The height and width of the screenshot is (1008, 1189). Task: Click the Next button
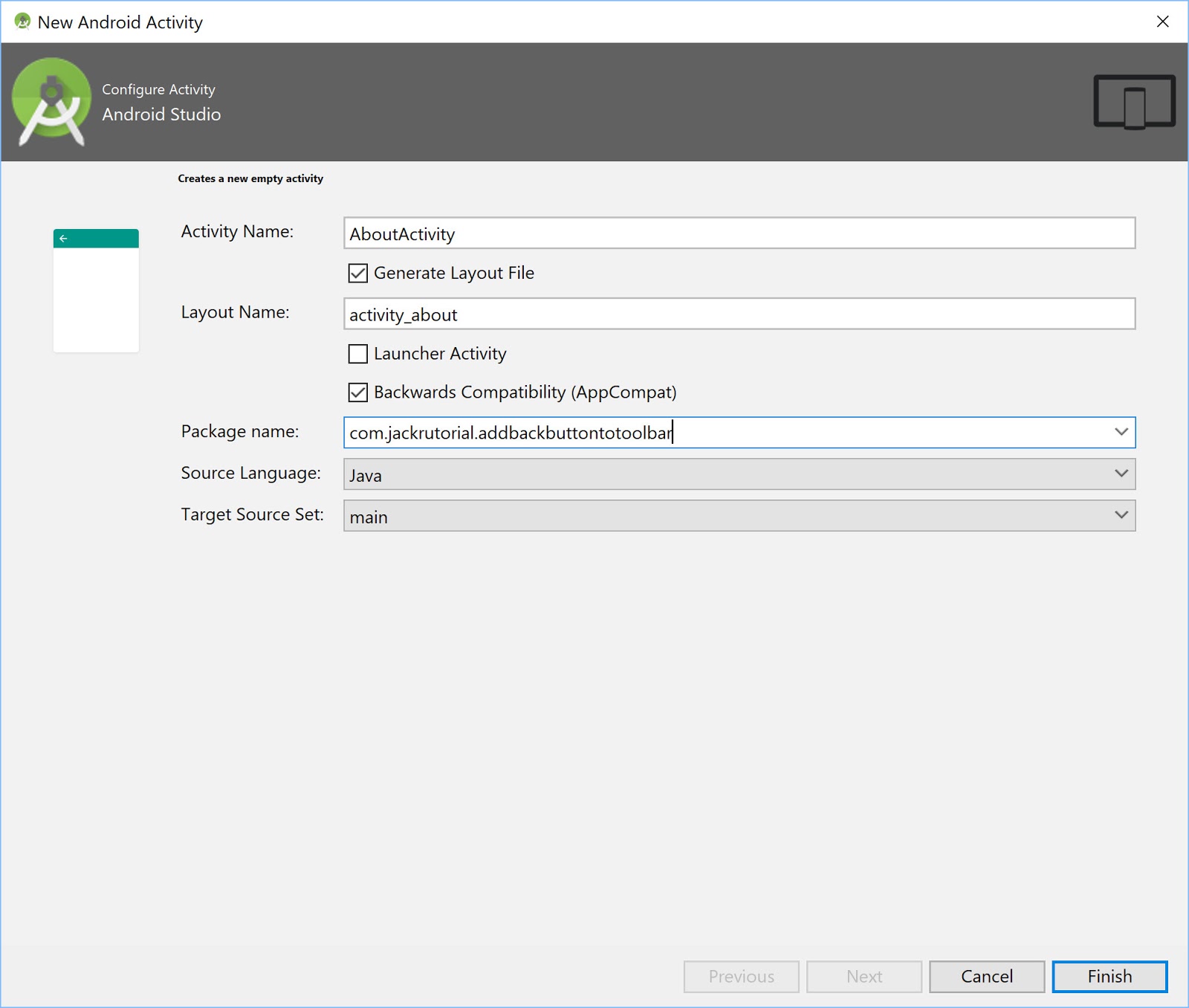point(864,976)
